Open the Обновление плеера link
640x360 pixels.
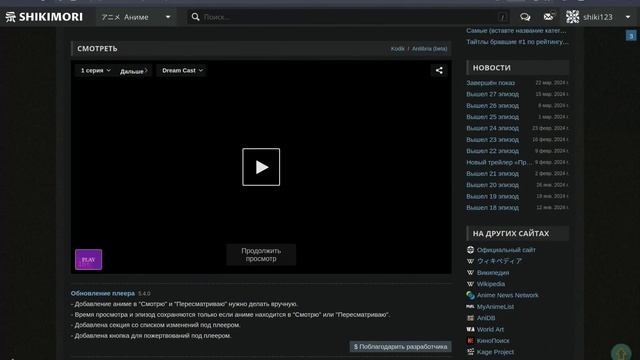pos(102,293)
